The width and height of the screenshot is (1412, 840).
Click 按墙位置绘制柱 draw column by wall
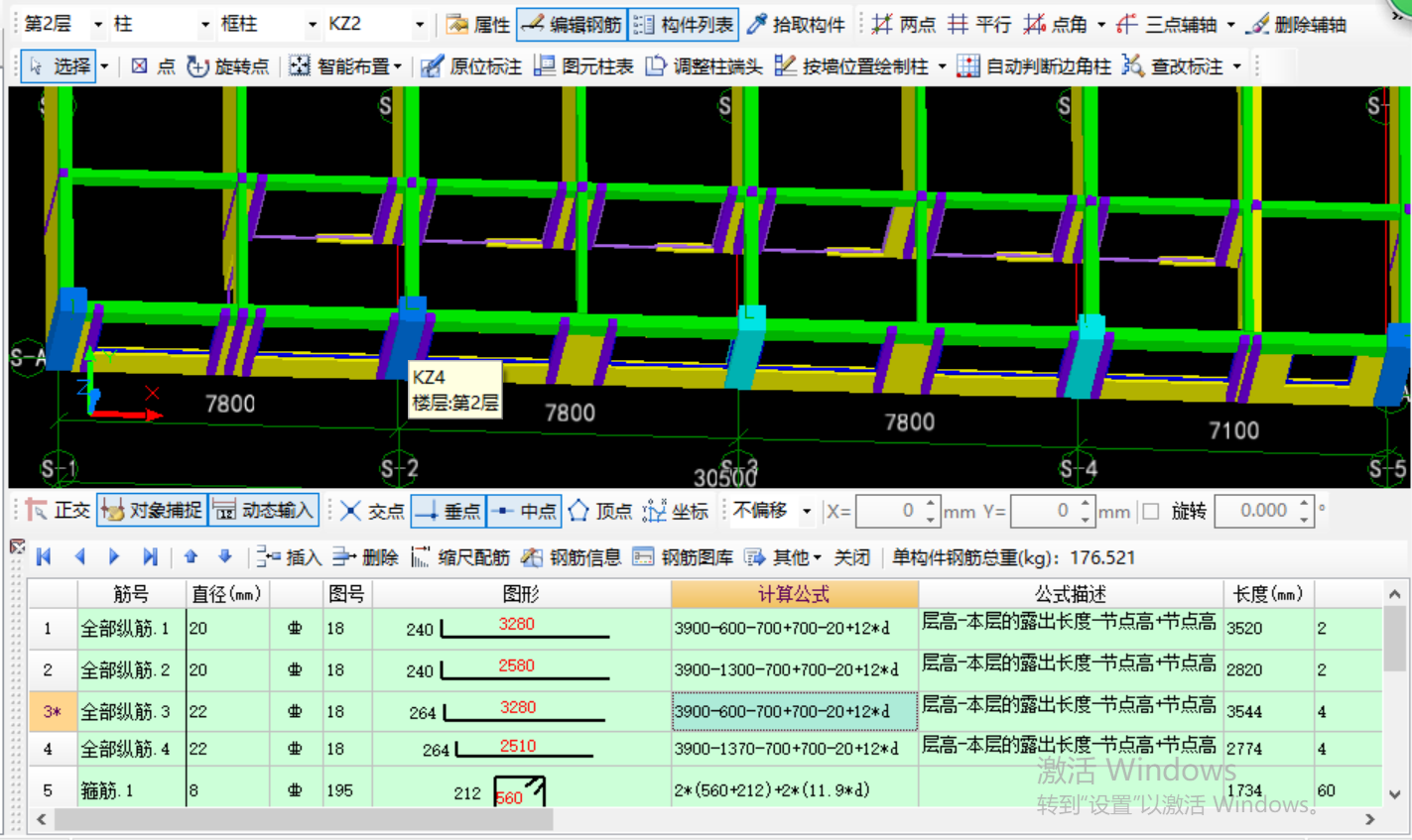tap(852, 66)
